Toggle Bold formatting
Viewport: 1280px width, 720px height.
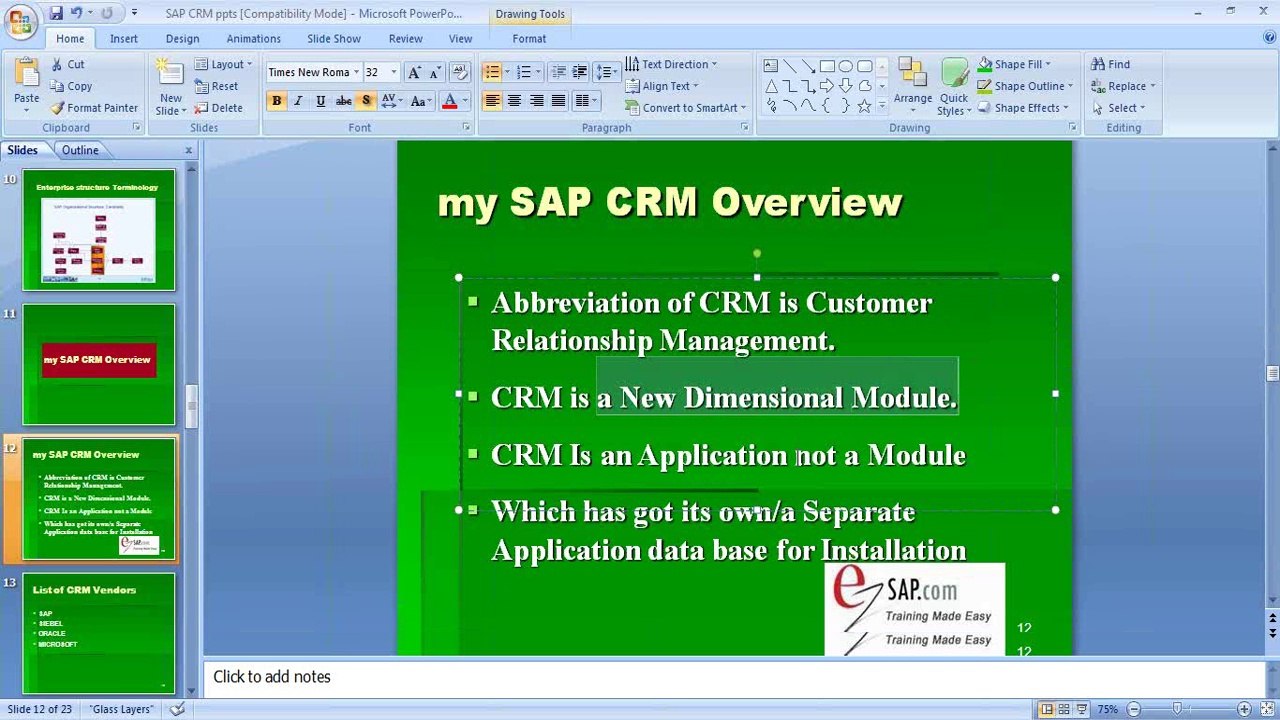point(276,101)
